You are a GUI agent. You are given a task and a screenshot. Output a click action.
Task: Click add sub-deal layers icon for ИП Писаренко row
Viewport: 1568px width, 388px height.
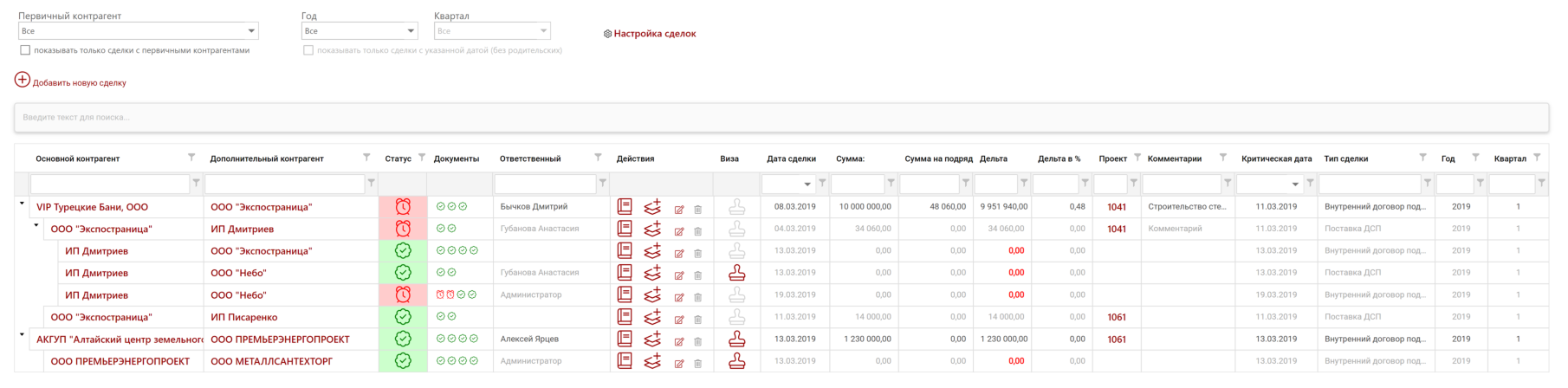pos(652,317)
